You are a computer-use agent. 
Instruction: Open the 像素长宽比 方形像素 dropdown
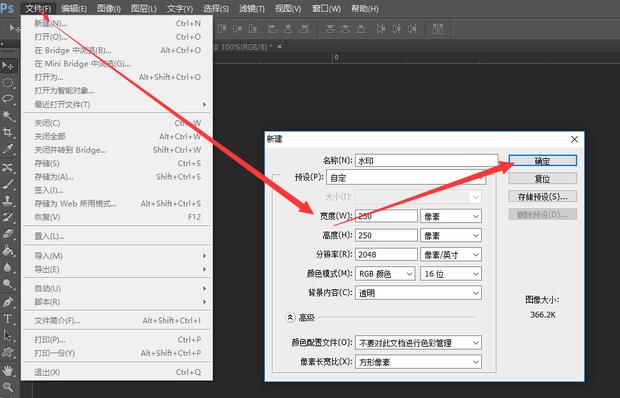418,362
